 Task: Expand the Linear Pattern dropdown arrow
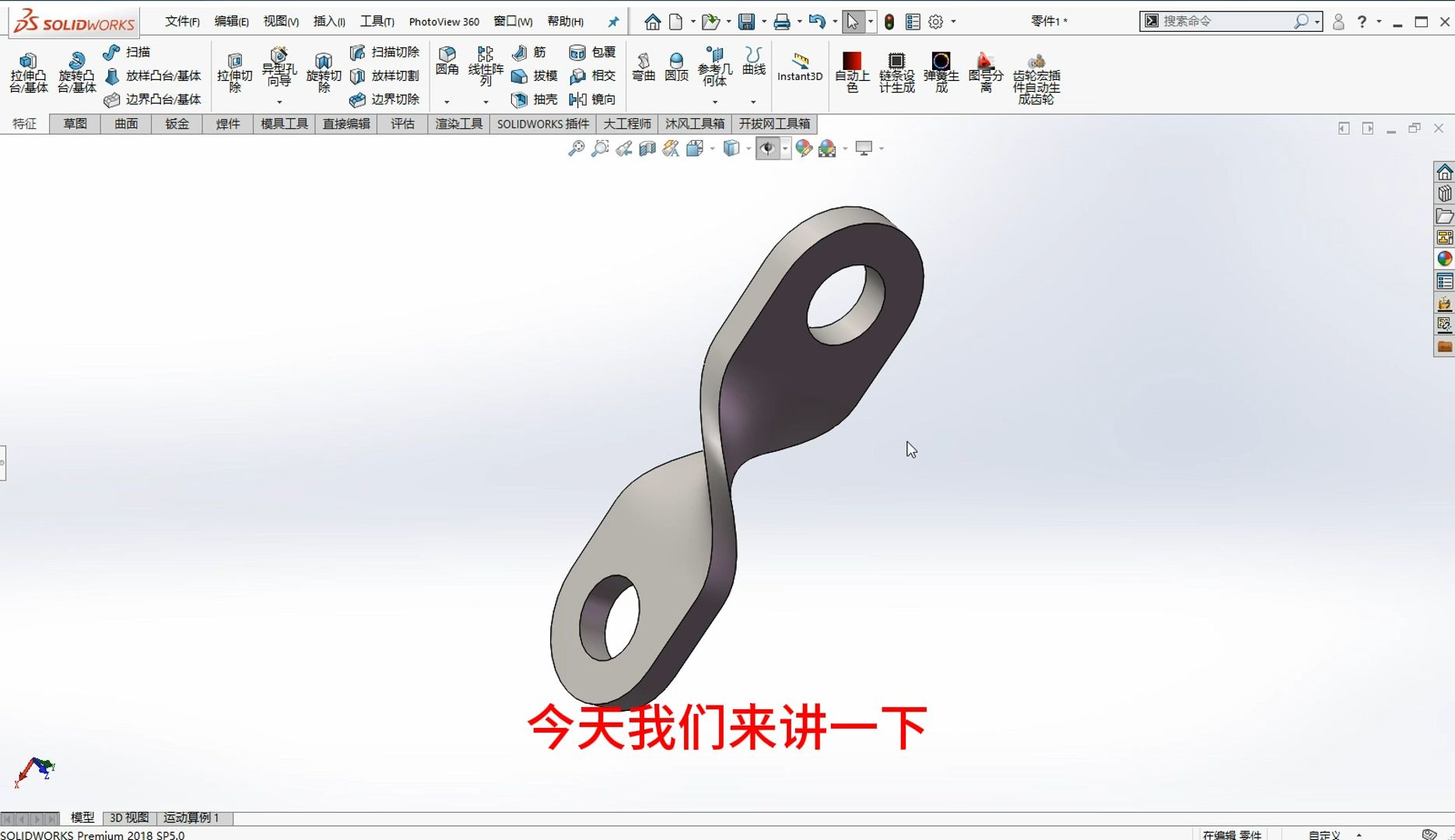(x=486, y=102)
